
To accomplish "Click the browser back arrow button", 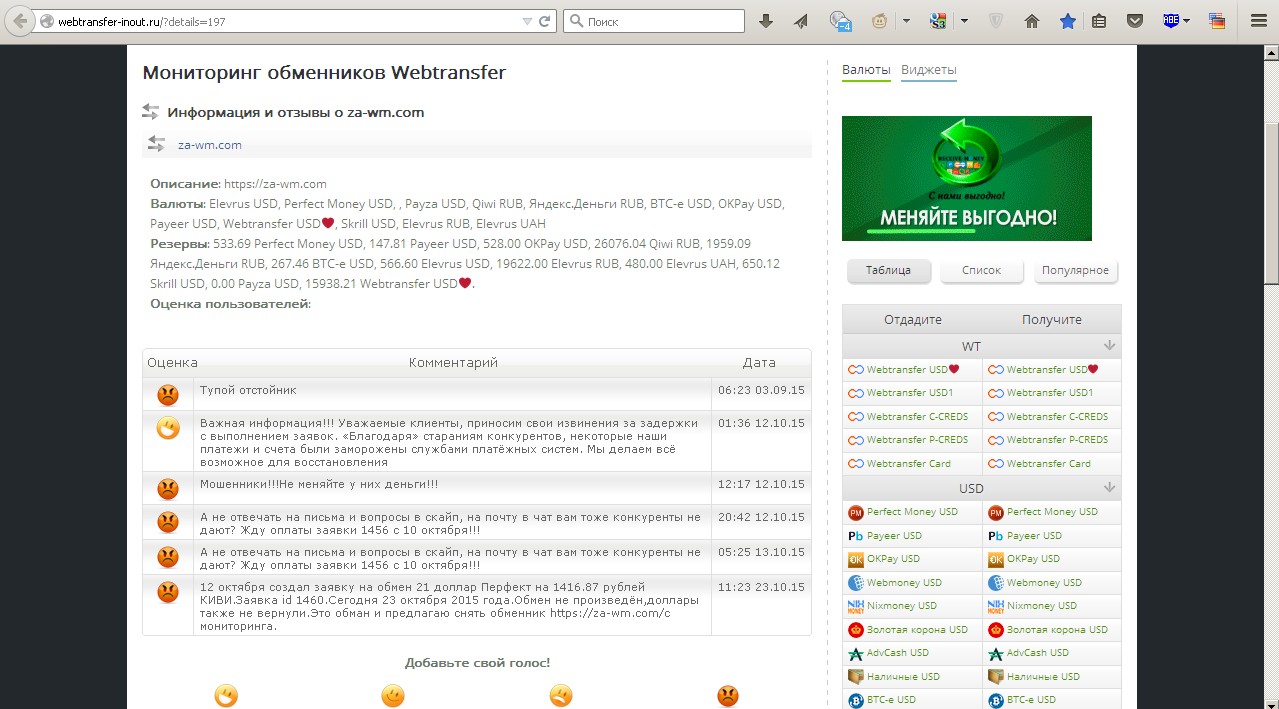I will [x=20, y=21].
